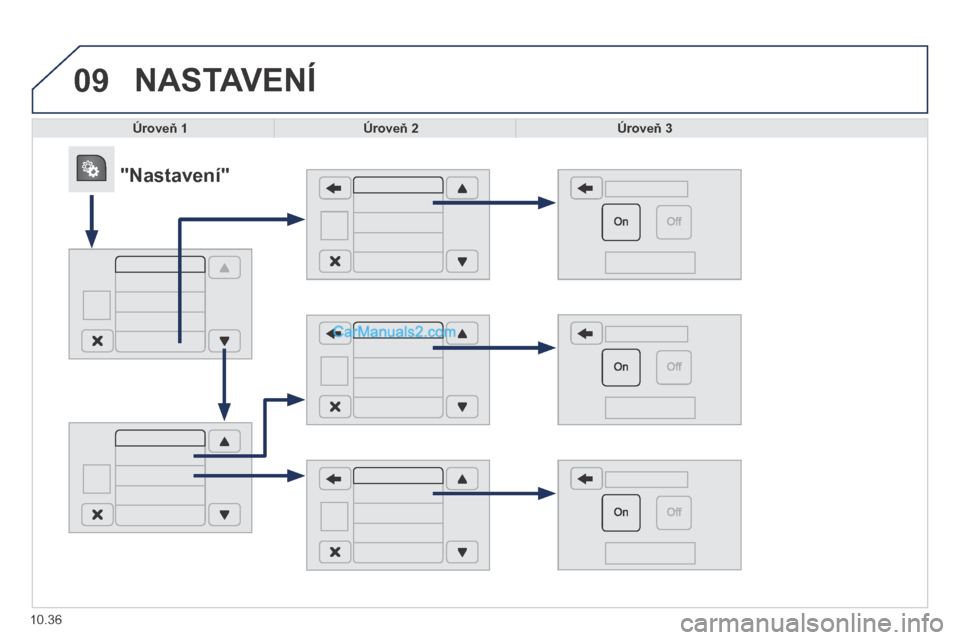Select On in the middle Úroveň 3 panel
Screen dimensions: 960x640
(x=621, y=367)
